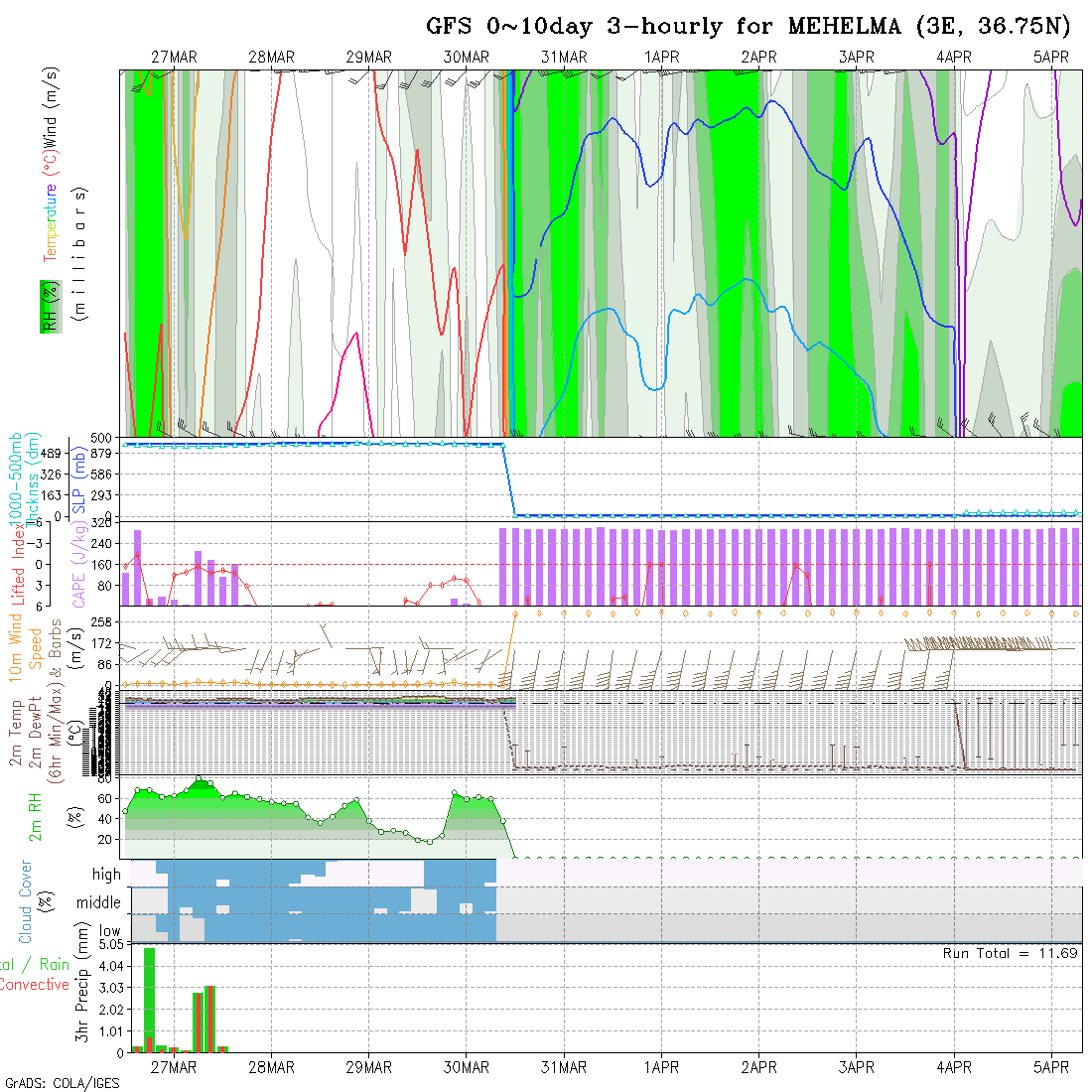This screenshot has width=1092, height=1092.
Task: Click the 2m RH axis label
Action: pyautogui.click(x=36, y=816)
